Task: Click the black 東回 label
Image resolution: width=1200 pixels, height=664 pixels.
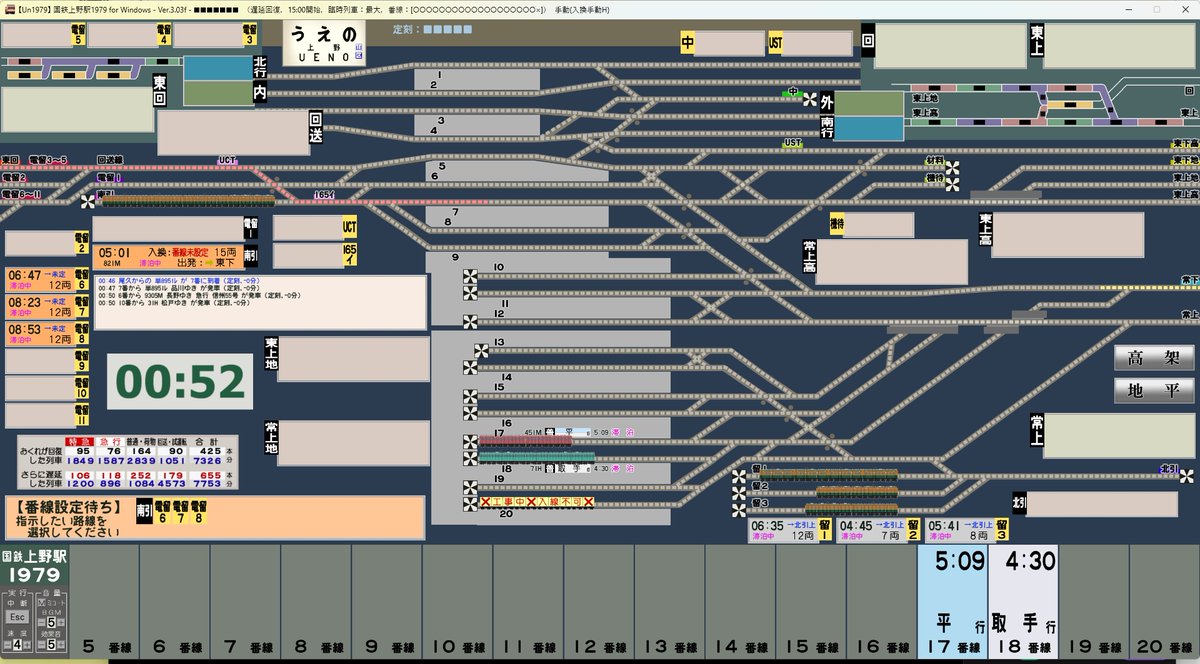Action: pos(160,89)
